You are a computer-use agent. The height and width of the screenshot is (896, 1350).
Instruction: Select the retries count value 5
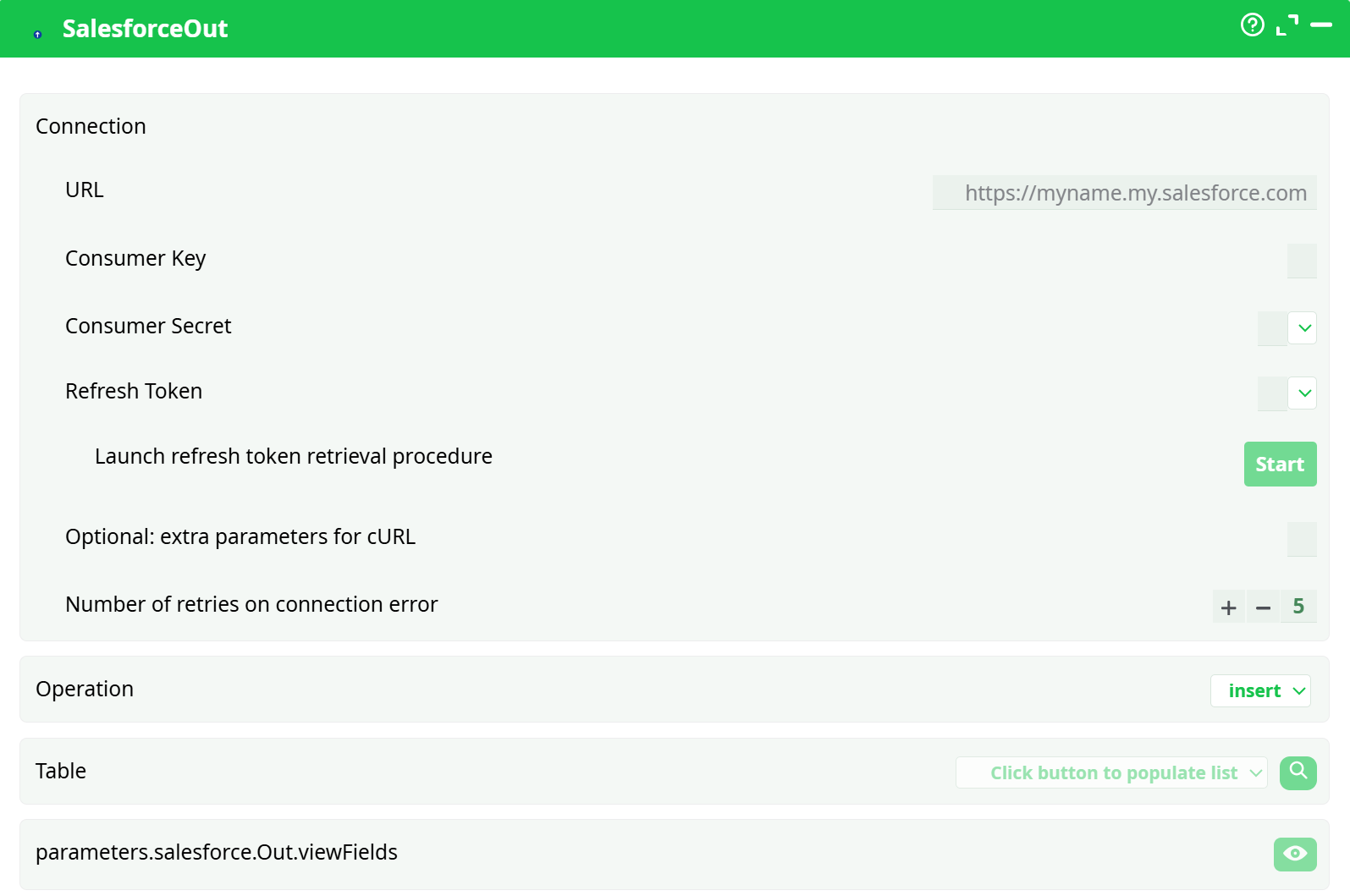[1298, 607]
